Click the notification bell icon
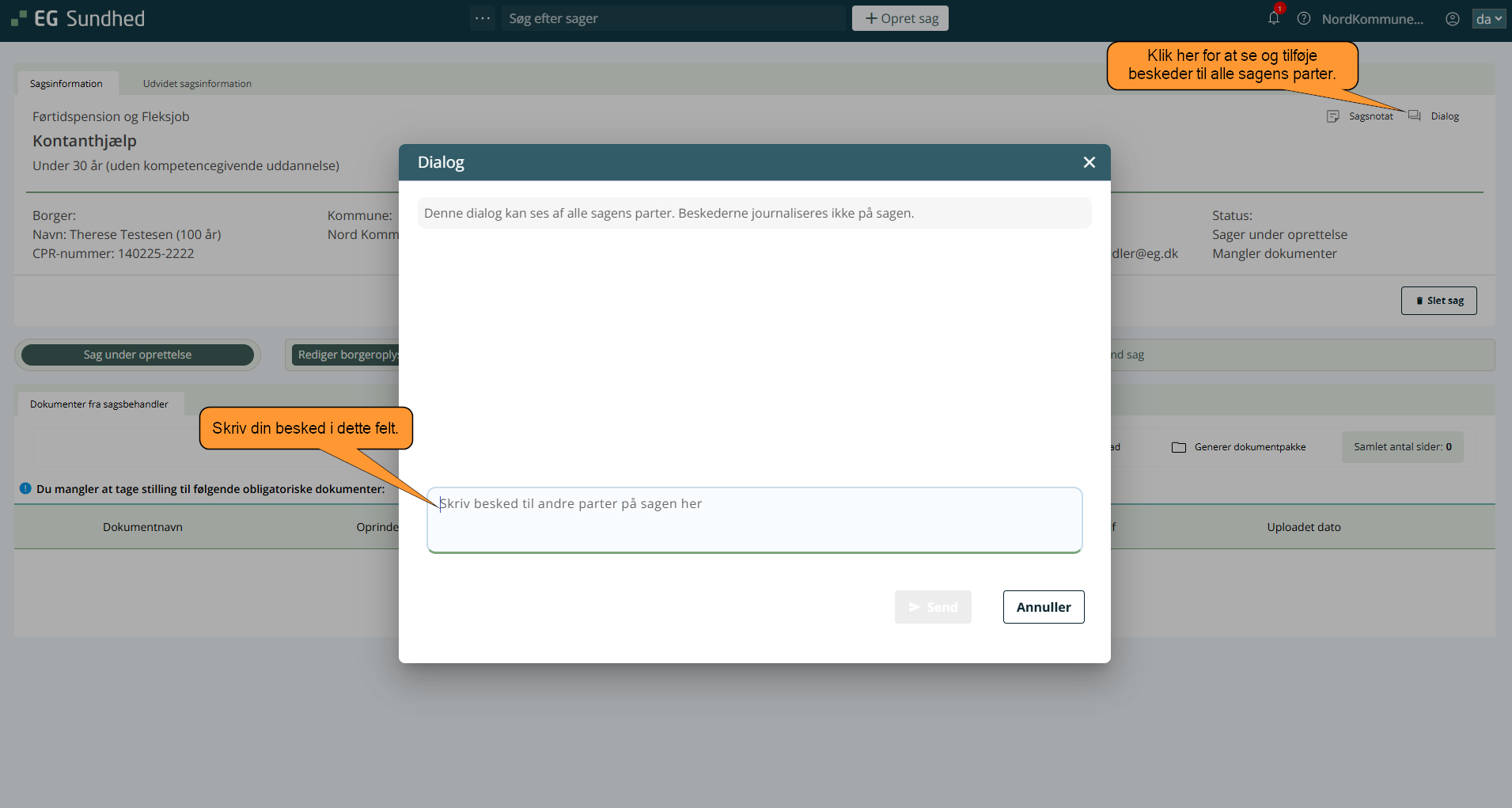The width and height of the screenshot is (1512, 808). coord(1273,18)
